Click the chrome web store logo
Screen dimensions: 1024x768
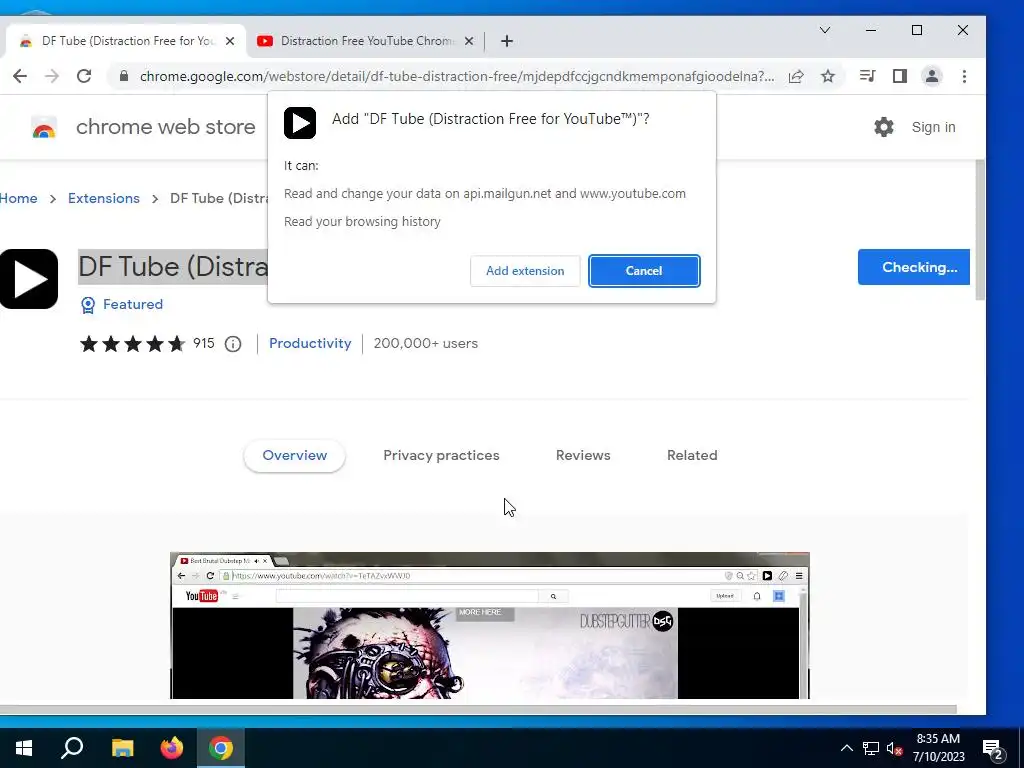pyautogui.click(x=44, y=127)
